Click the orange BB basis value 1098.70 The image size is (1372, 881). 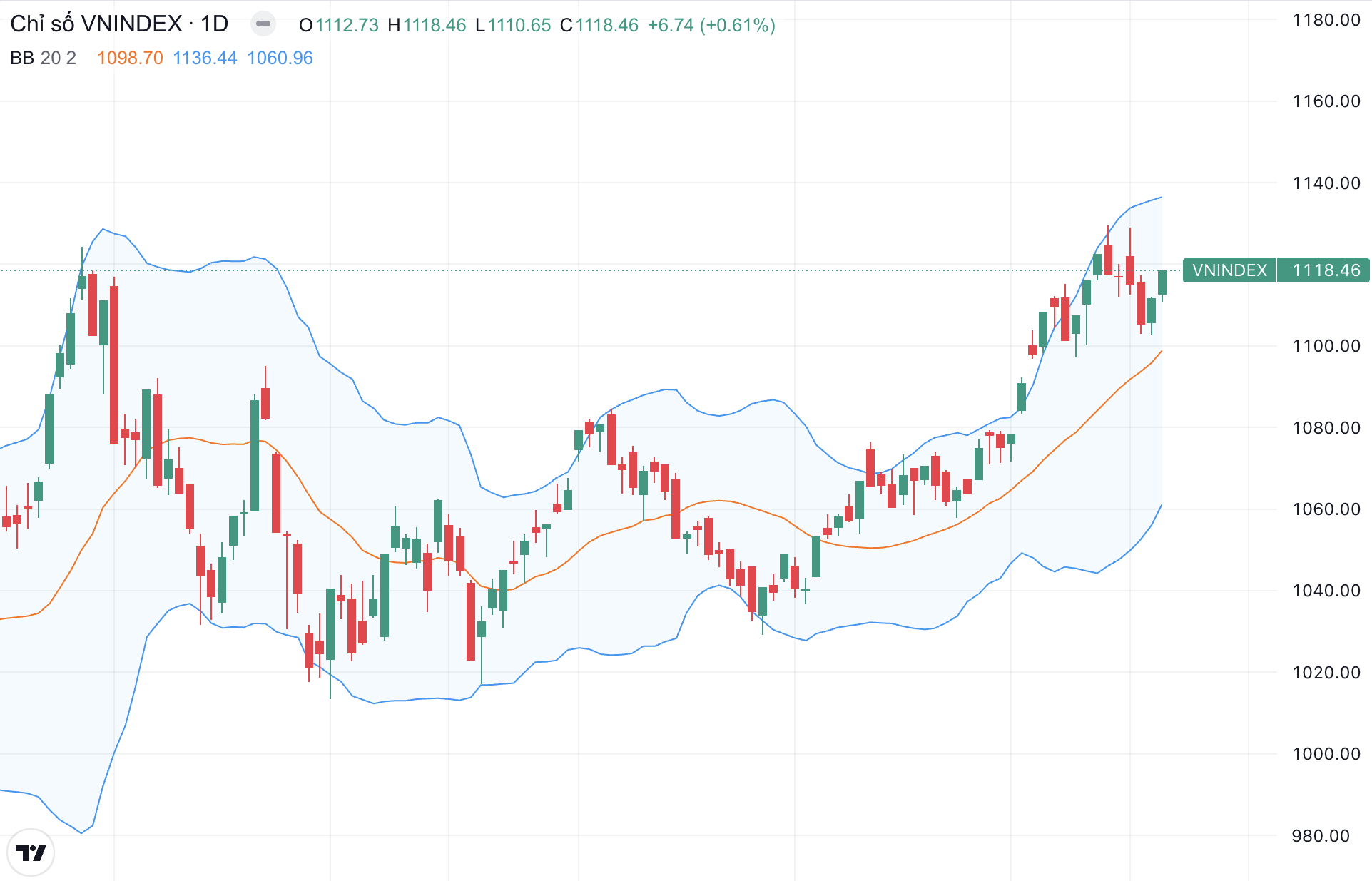(130, 58)
